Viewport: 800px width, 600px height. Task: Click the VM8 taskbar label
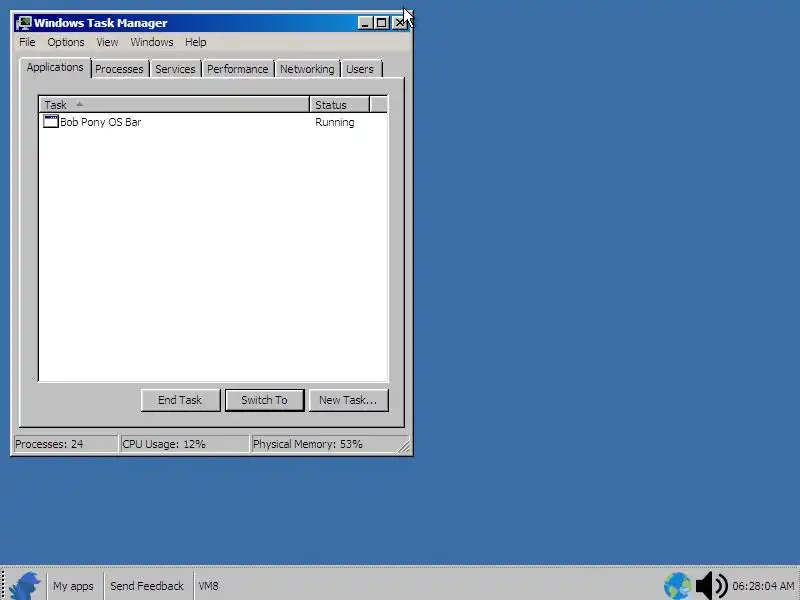(208, 586)
